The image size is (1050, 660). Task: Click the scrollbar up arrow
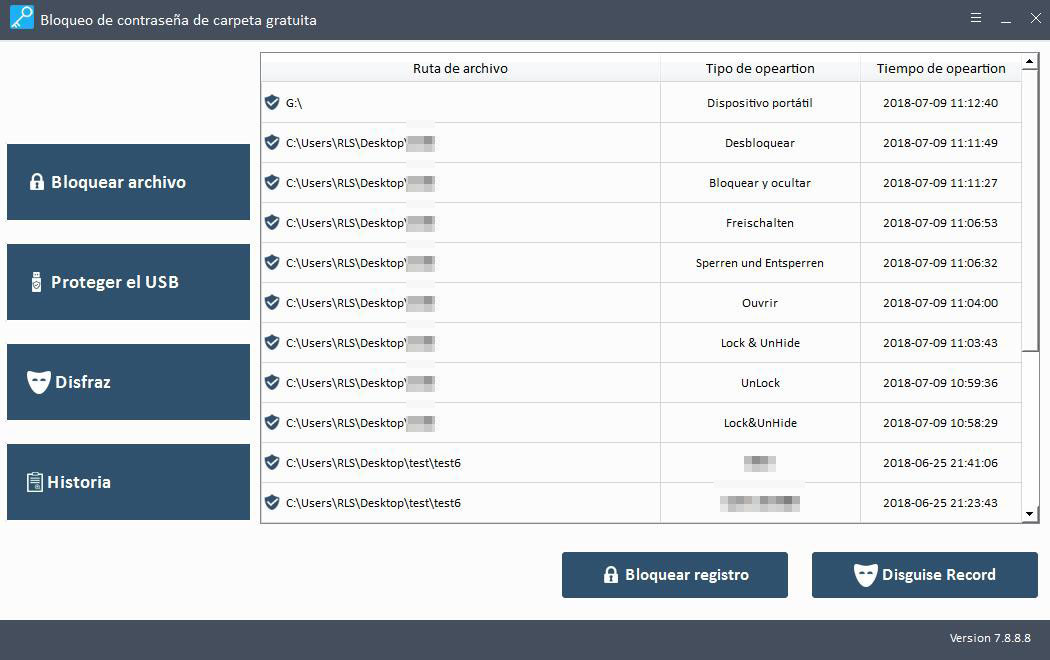point(1030,62)
